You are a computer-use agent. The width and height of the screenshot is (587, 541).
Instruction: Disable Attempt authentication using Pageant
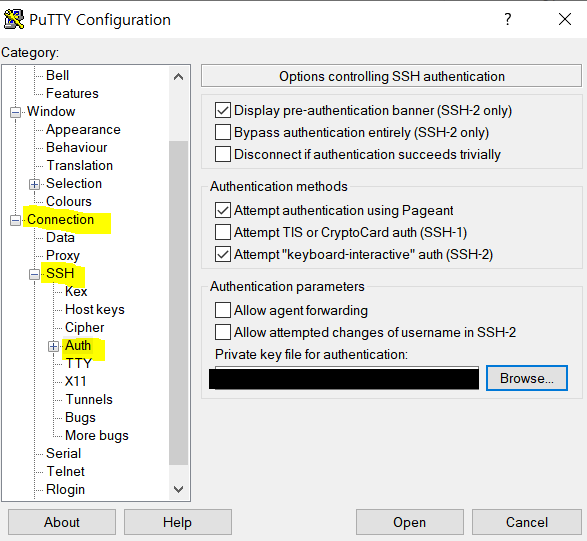point(223,210)
